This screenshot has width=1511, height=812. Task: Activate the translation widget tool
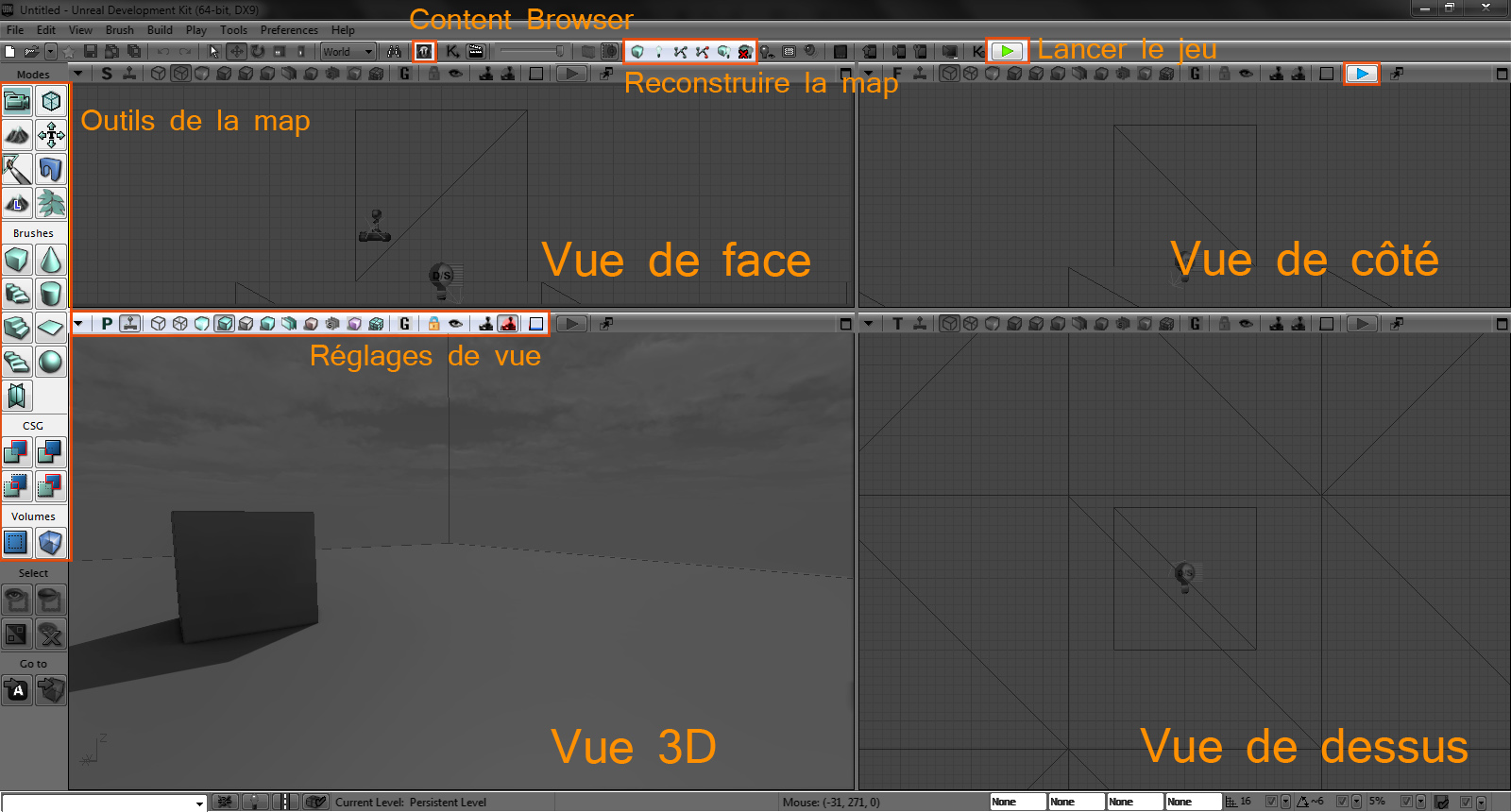click(236, 51)
